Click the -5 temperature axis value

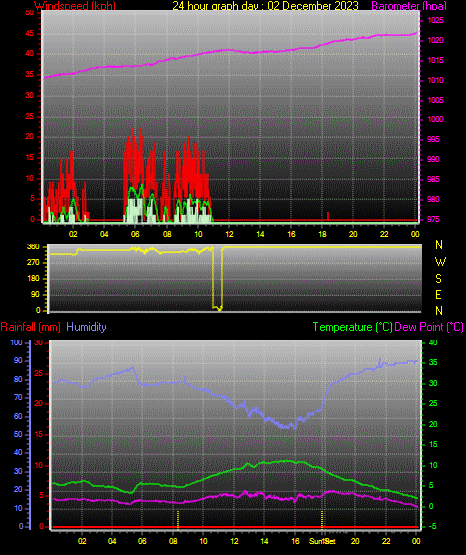point(433,526)
